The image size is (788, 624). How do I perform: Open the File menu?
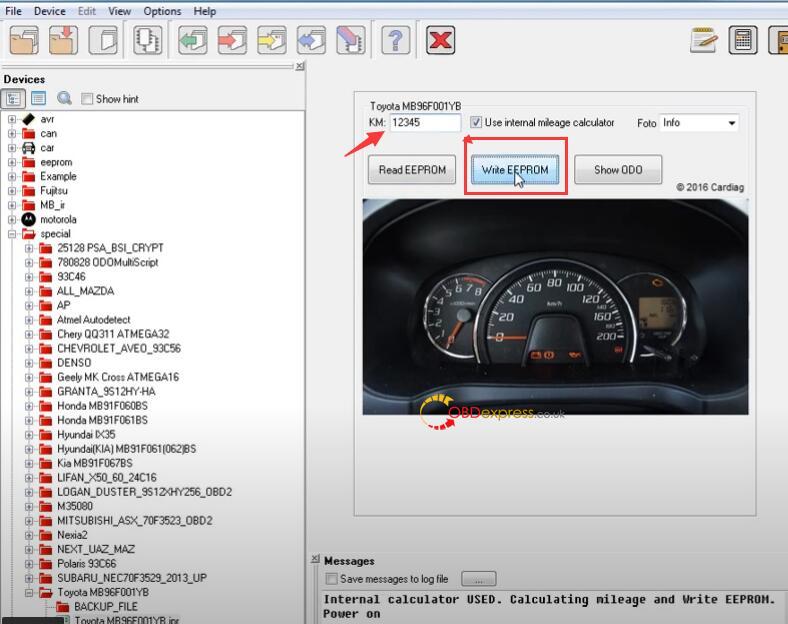14,11
